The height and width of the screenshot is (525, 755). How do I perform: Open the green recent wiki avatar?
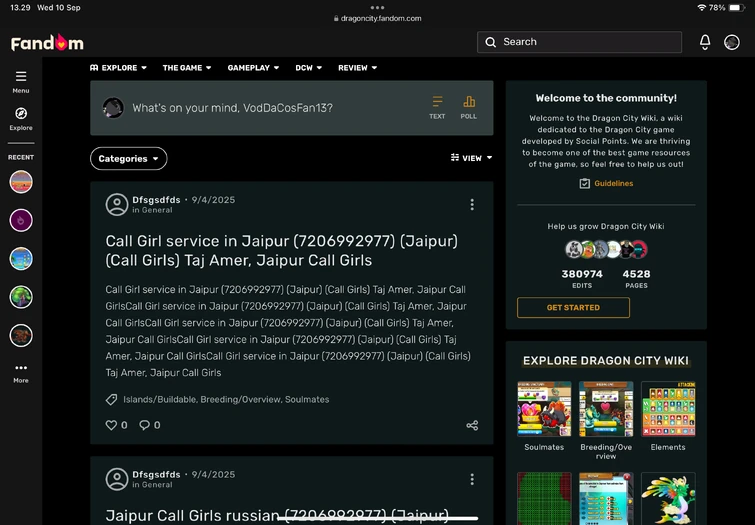21,297
